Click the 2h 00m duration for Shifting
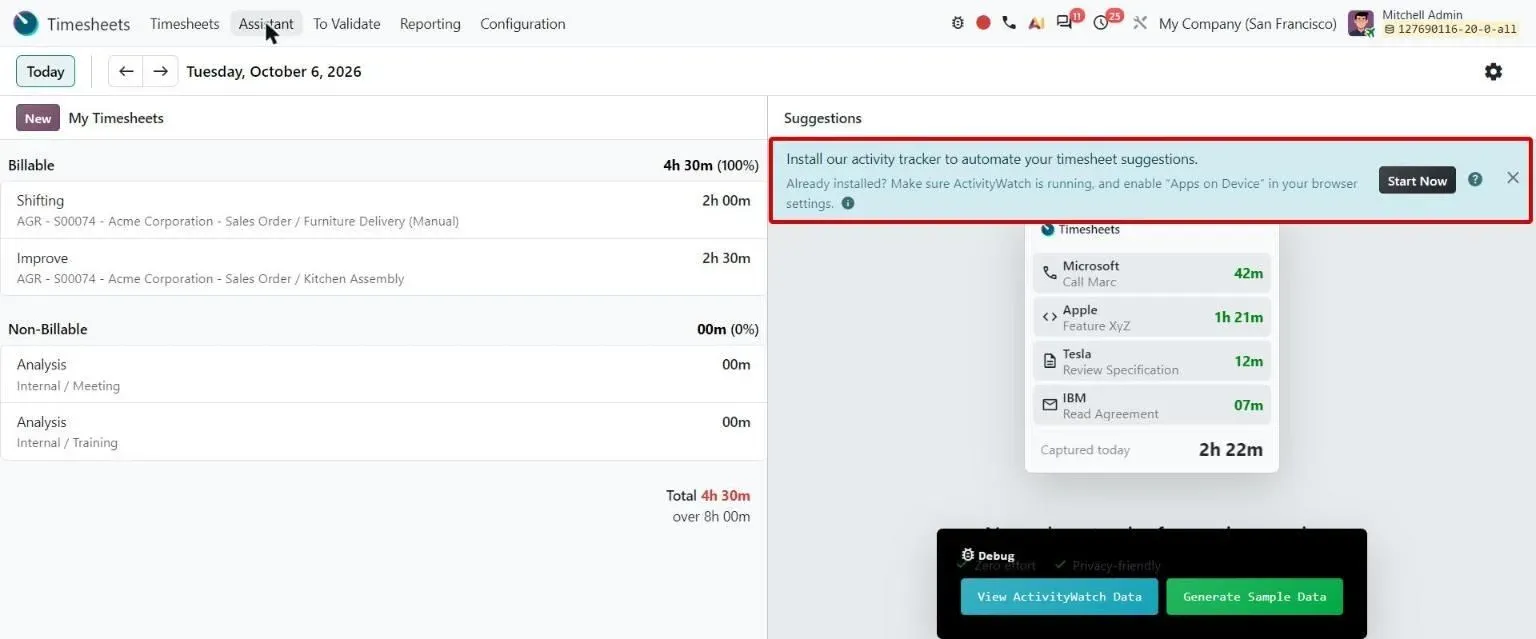The height and width of the screenshot is (639, 1536). tap(726, 200)
